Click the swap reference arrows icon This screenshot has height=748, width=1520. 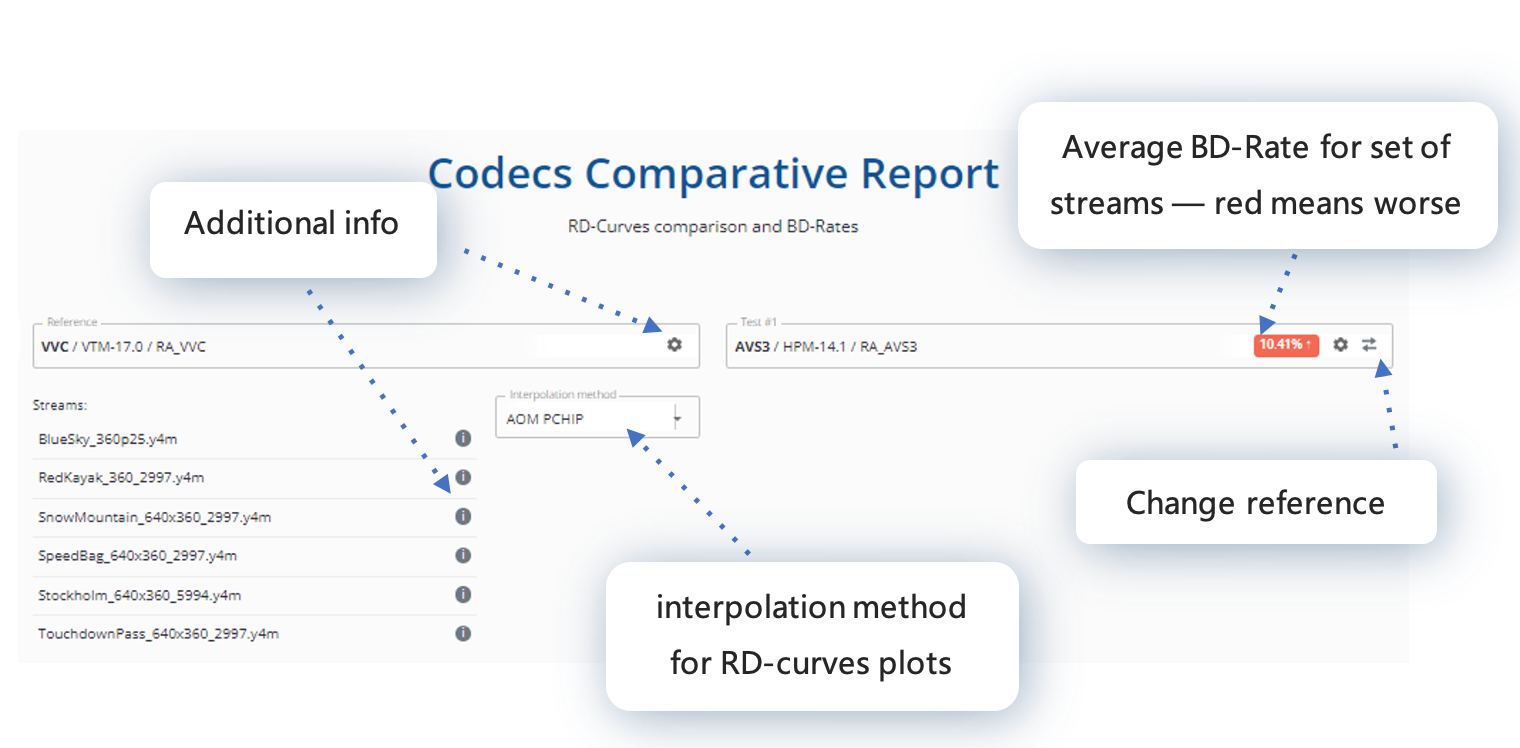pos(1369,344)
